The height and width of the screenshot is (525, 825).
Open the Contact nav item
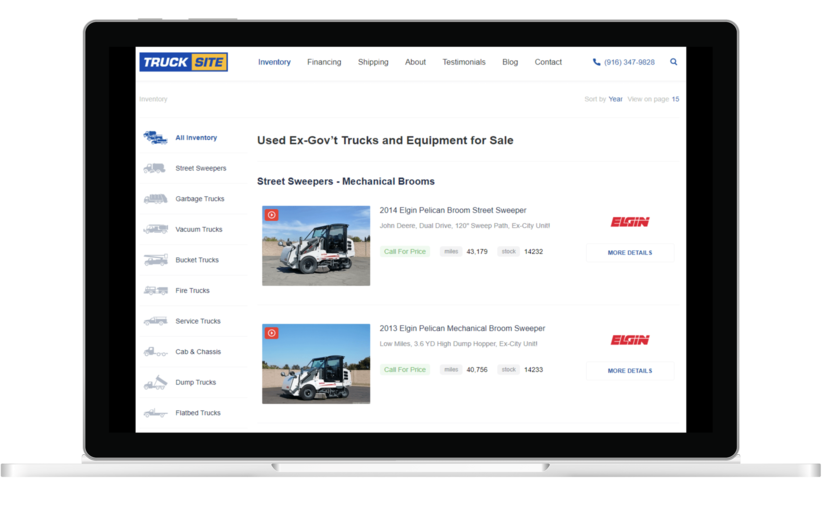[548, 62]
